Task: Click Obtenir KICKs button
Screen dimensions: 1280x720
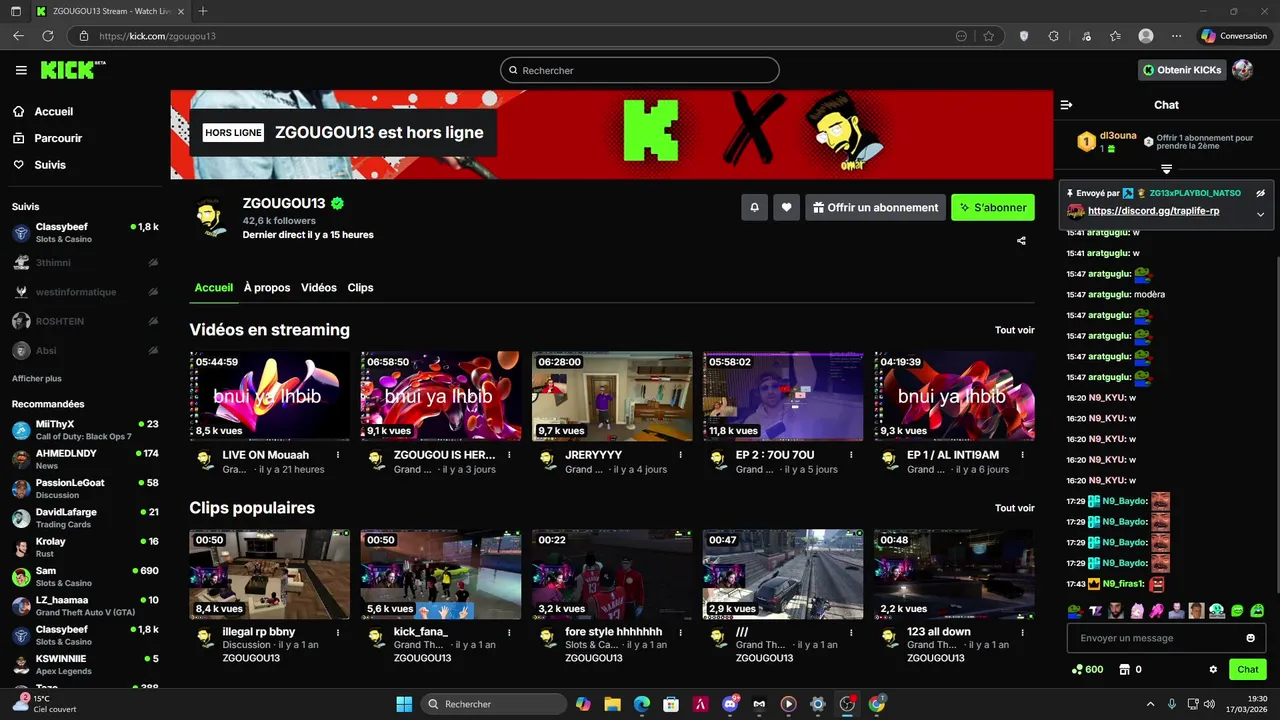Action: 1182,70
